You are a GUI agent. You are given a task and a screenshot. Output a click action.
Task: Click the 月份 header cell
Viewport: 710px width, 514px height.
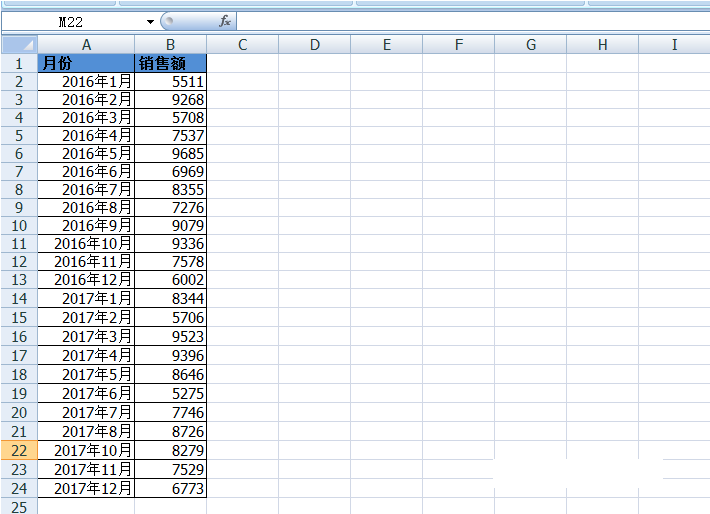tap(86, 63)
